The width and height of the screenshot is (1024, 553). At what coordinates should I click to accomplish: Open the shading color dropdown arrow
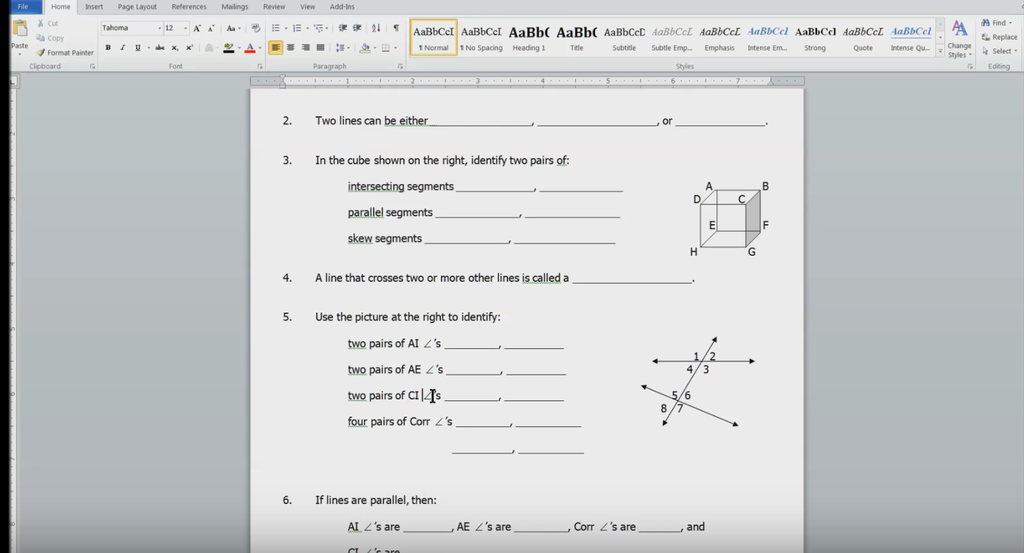tap(374, 48)
